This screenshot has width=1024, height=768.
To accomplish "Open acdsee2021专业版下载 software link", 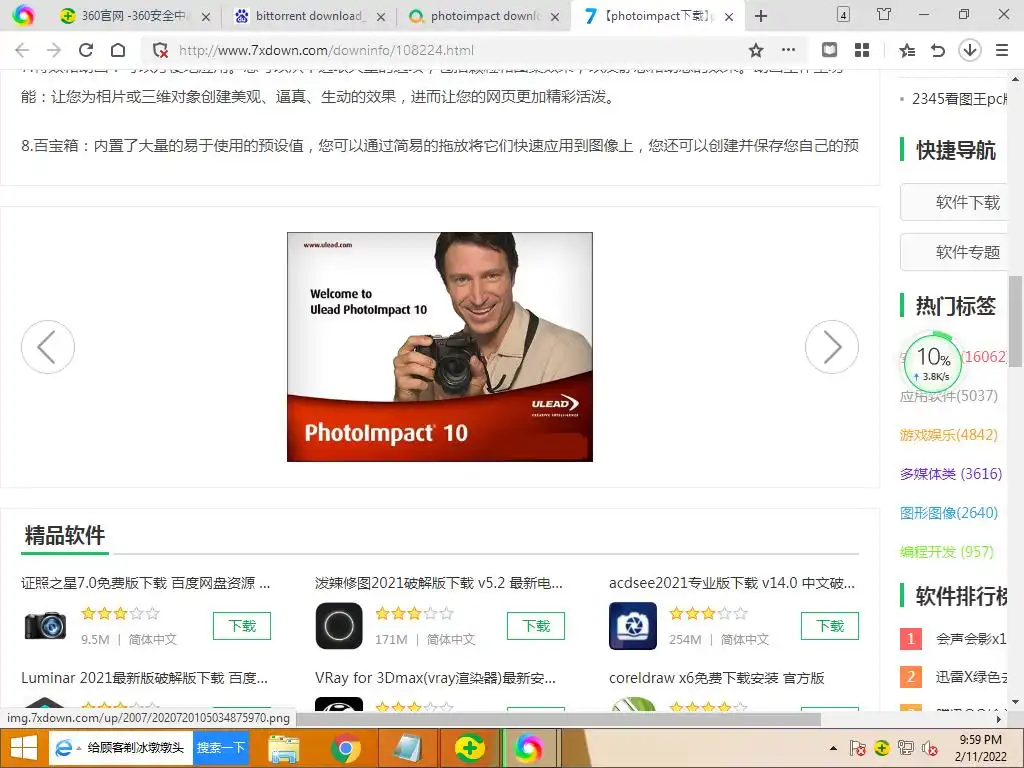I will (x=732, y=583).
